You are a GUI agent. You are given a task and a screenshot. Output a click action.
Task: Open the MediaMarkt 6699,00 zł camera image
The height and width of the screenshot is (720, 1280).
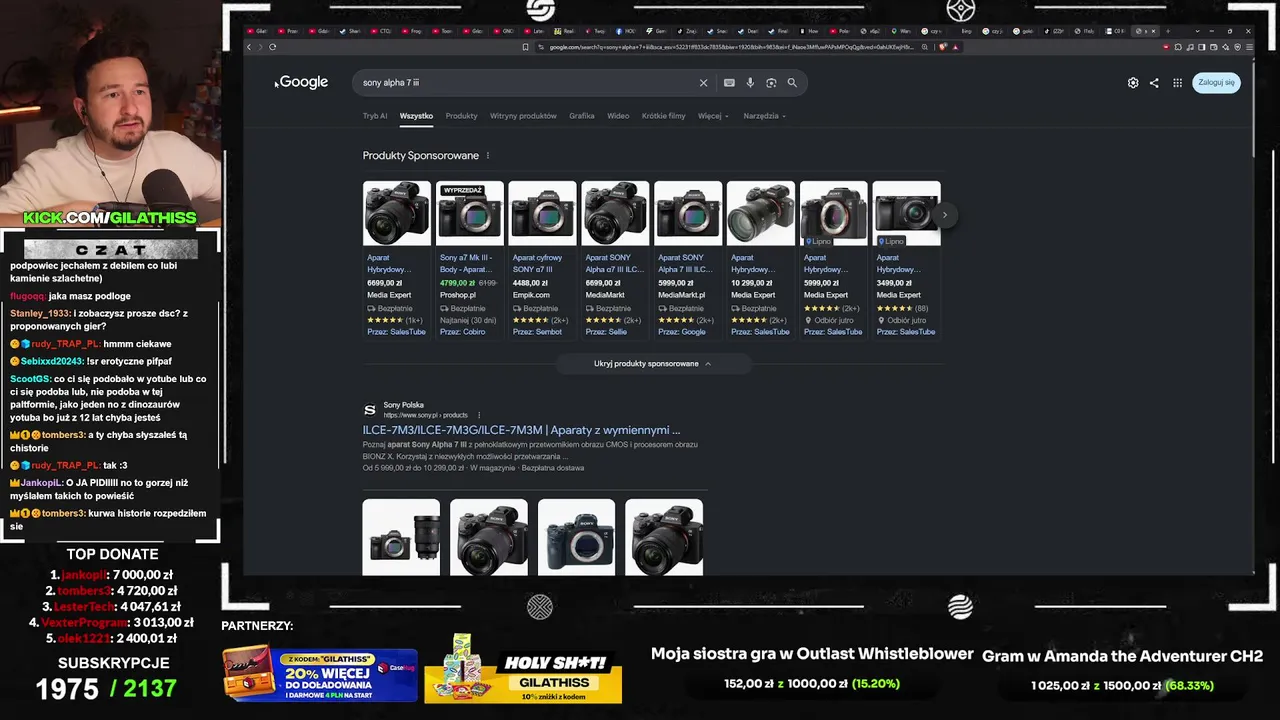(615, 213)
